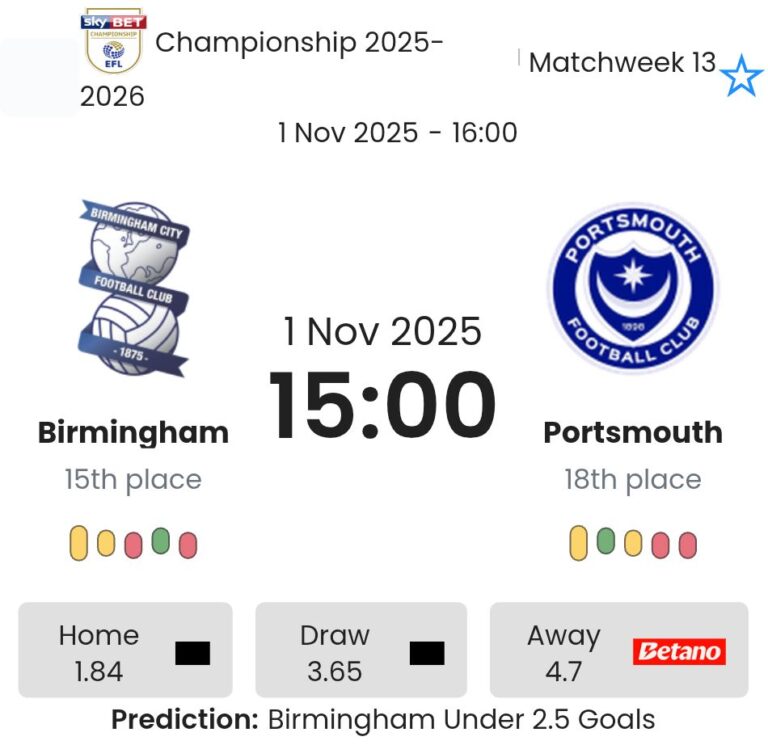Click the black bookmaker box beside Draw odds
Screen dimensions: 768x745
pyautogui.click(x=427, y=653)
